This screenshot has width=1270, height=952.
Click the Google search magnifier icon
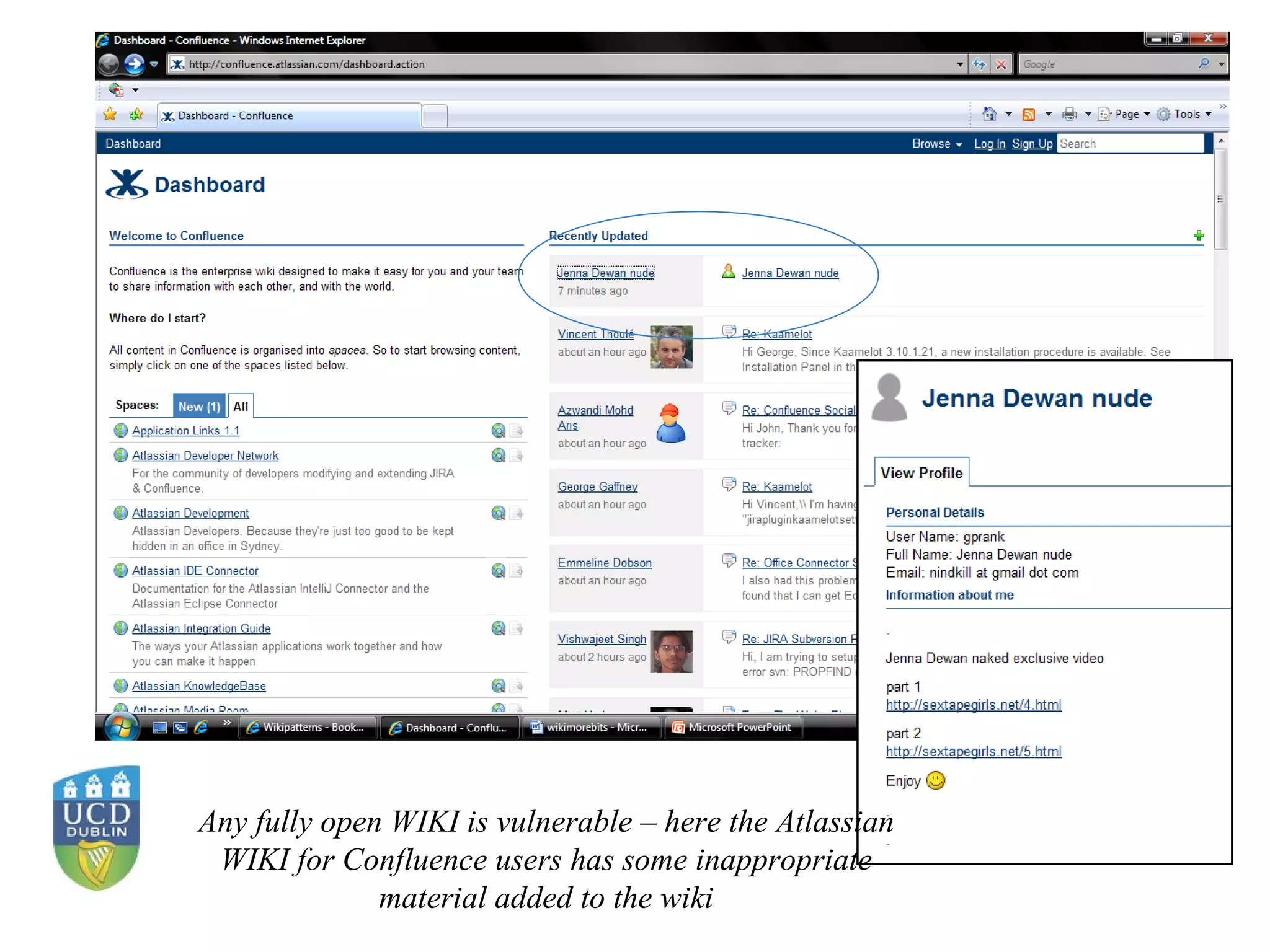coord(1204,63)
